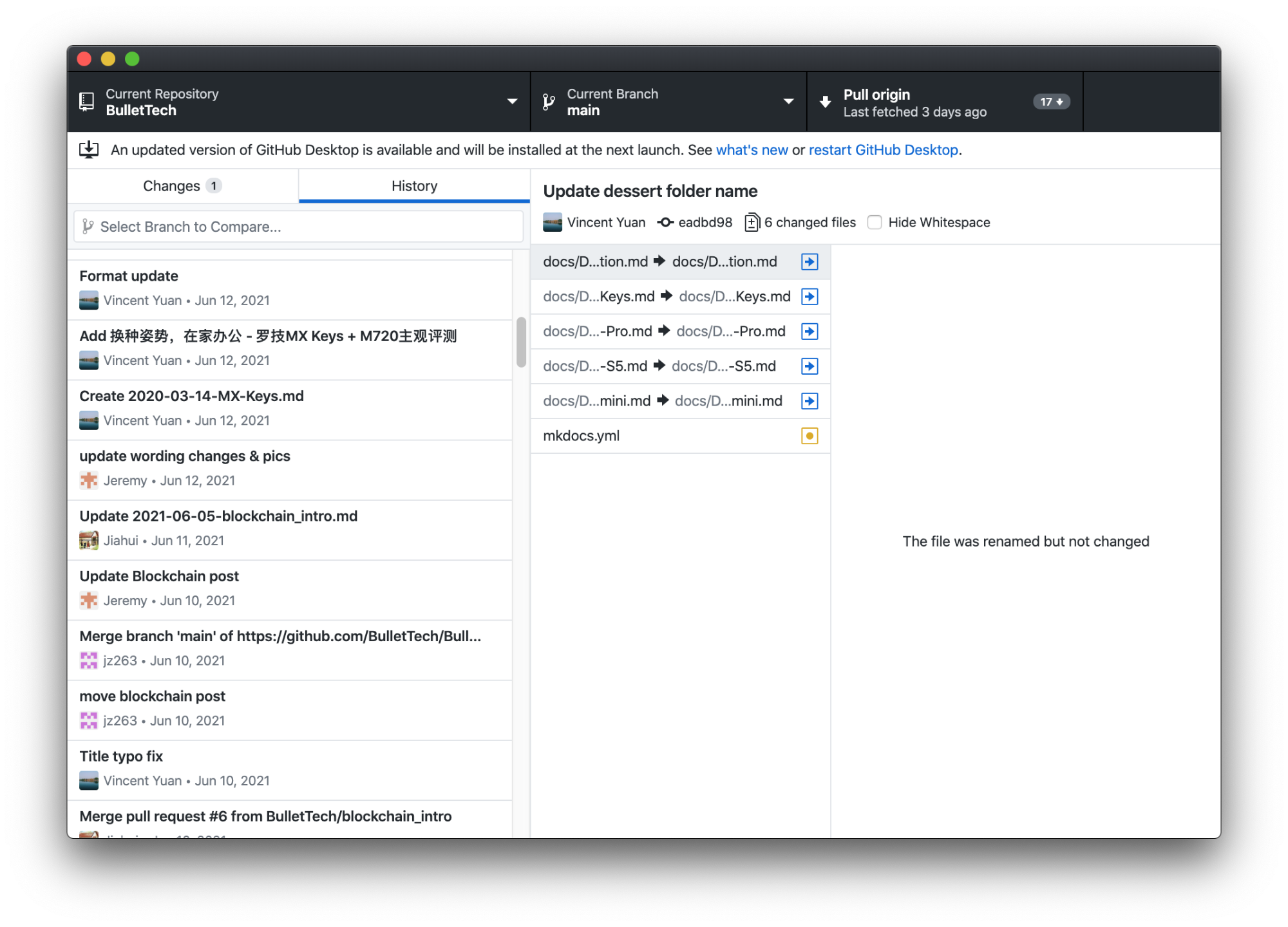
Task: Click the git branch icon beside main
Action: [x=549, y=102]
